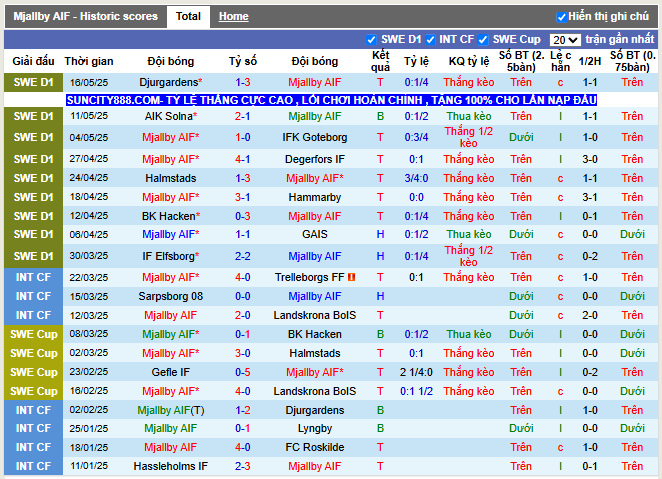The width and height of the screenshot is (662, 479).
Task: Click GAIS team name
Action: [x=315, y=234]
